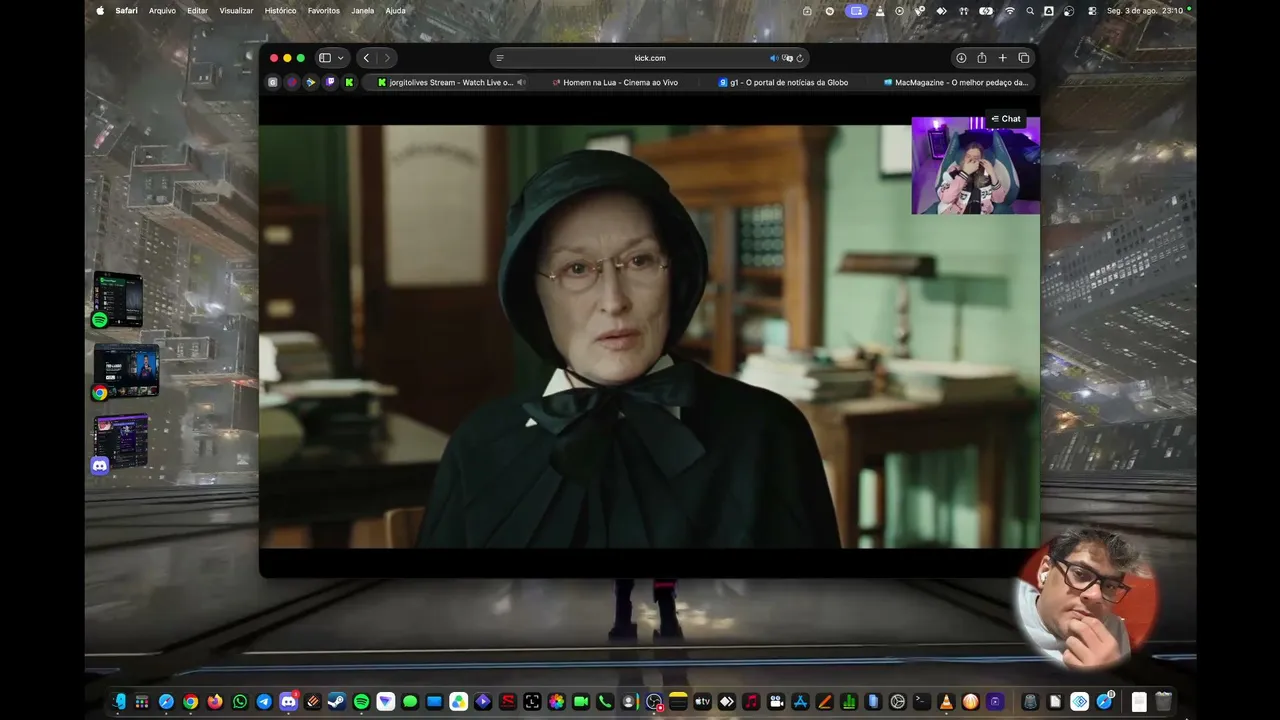Open Safari from the Dock
1280x720 pixels.
166,702
